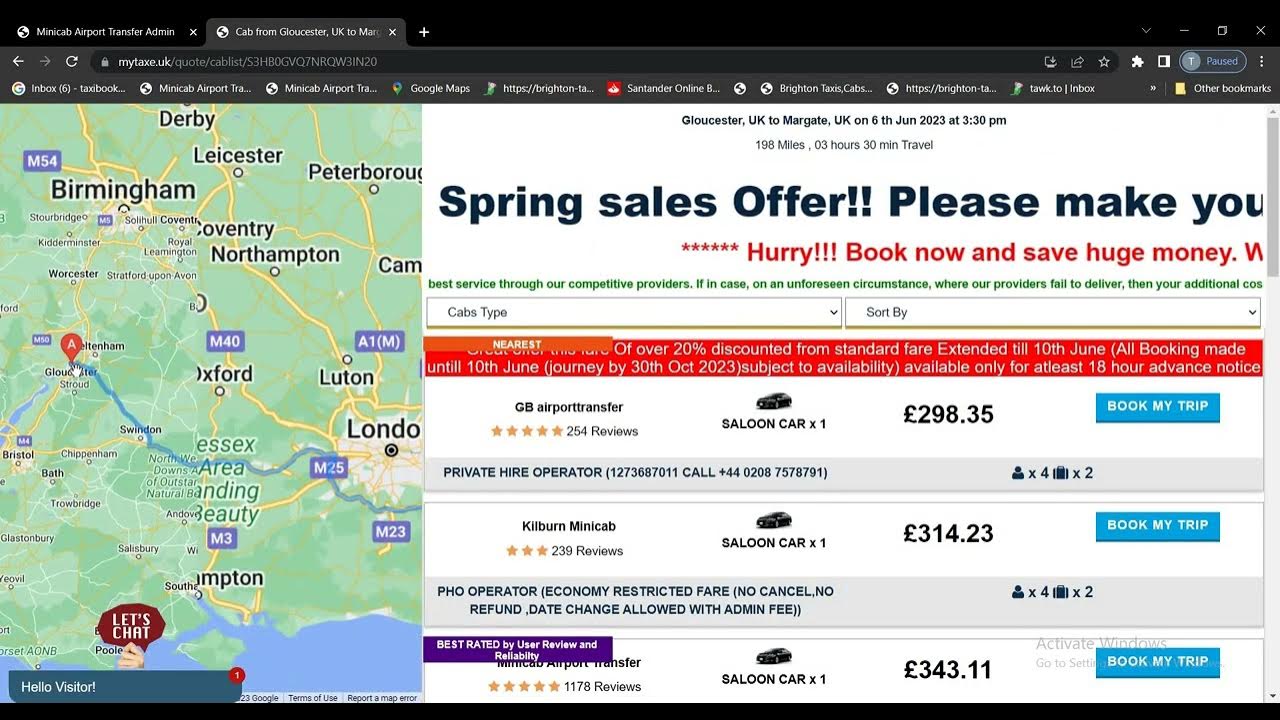Close the Minicab Airport Transfer Admin tab
Image resolution: width=1280 pixels, height=720 pixels.
pos(193,32)
